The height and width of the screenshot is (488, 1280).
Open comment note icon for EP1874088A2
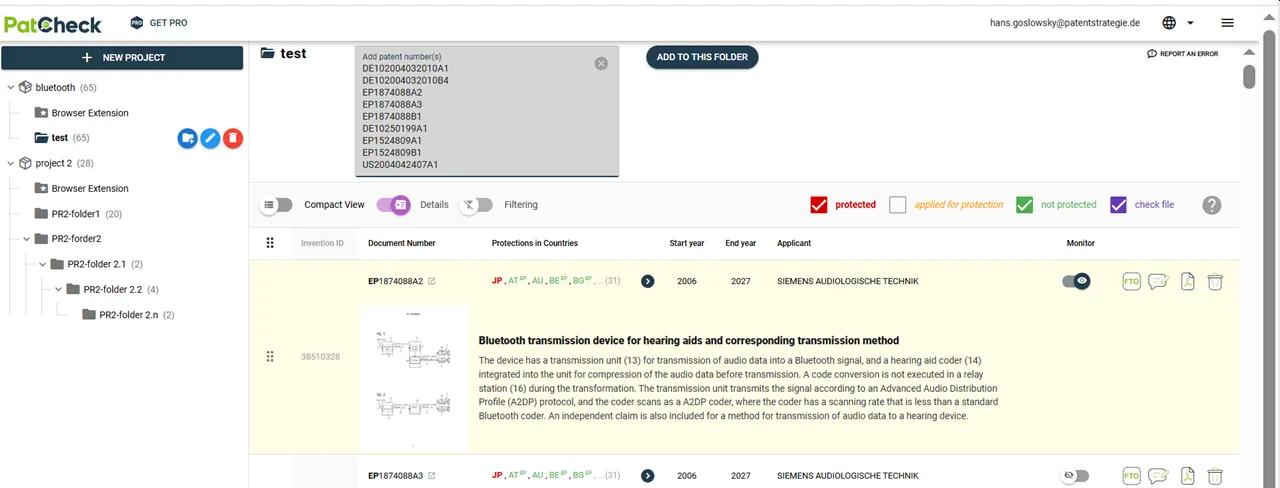pyautogui.click(x=1158, y=282)
